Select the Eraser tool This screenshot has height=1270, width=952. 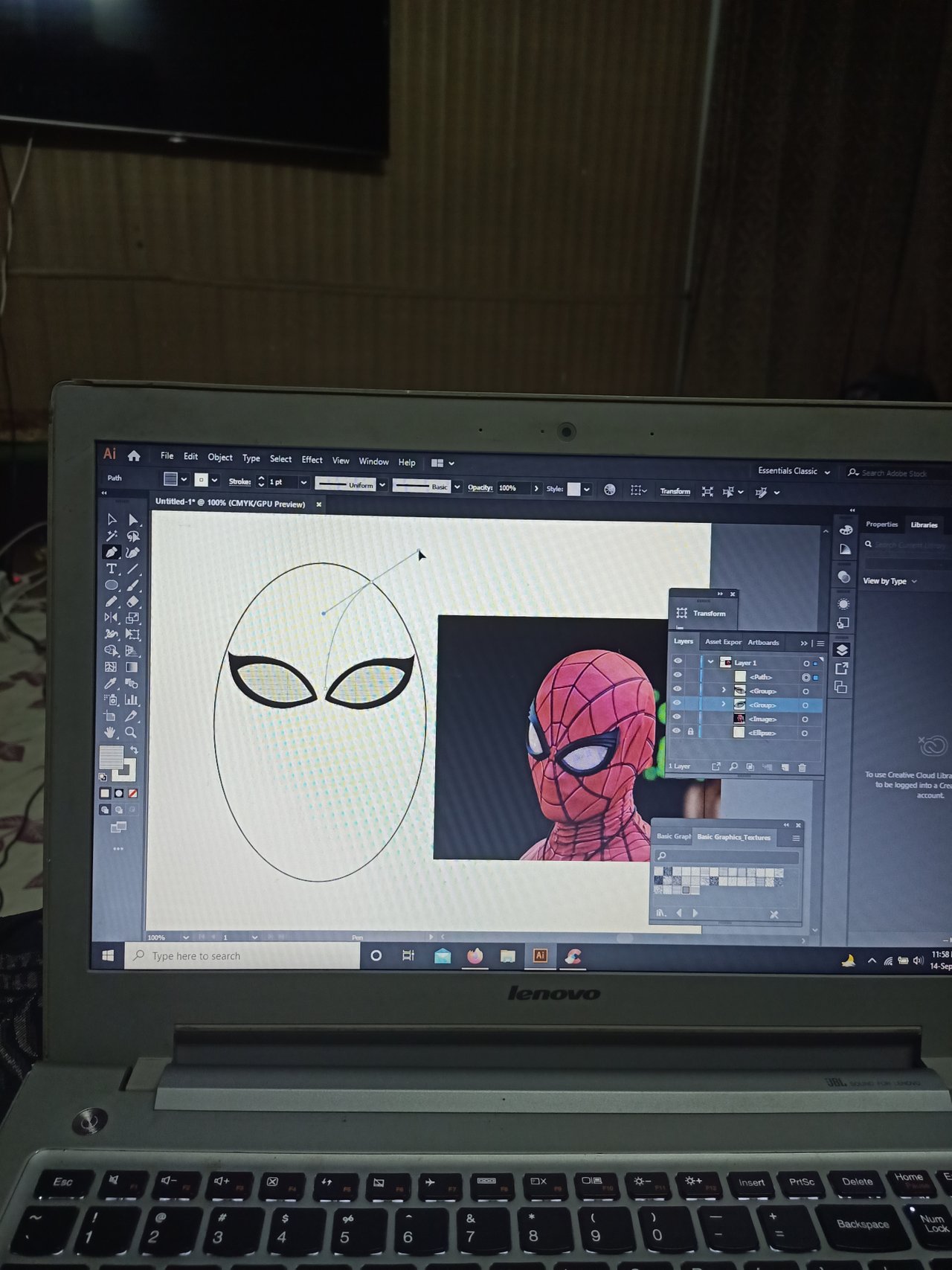133,602
